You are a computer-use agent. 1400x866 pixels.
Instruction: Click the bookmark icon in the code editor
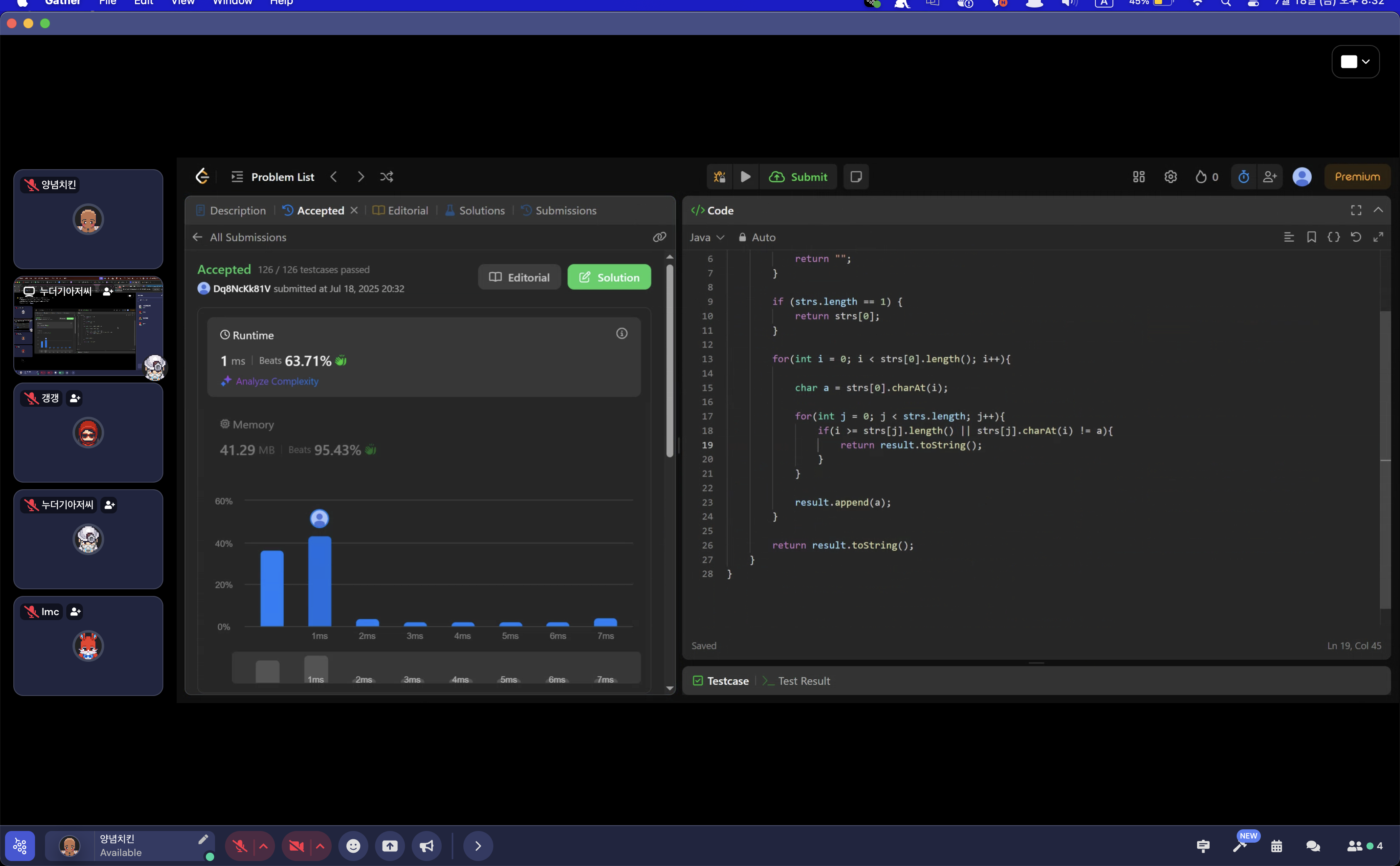coord(1311,237)
